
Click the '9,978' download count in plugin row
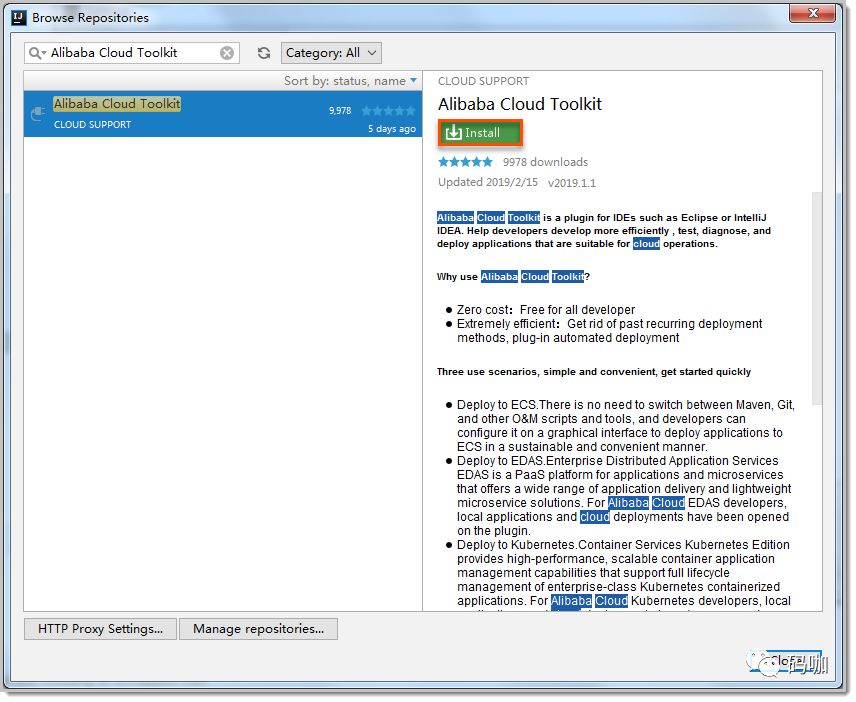click(340, 111)
